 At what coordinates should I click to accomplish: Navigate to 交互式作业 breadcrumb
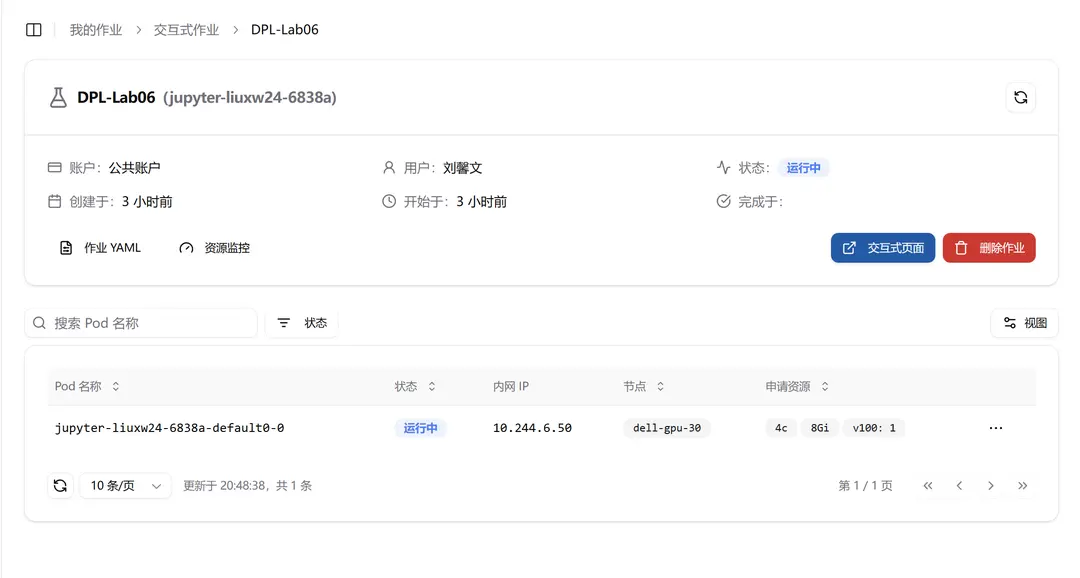point(186,30)
